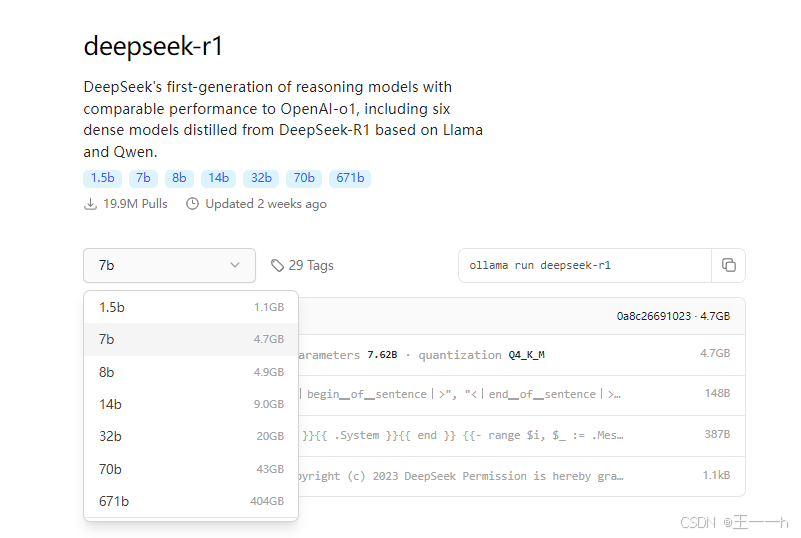Click the 70b blue tag badge
Viewport: 801px width, 538px height.
coord(303,178)
